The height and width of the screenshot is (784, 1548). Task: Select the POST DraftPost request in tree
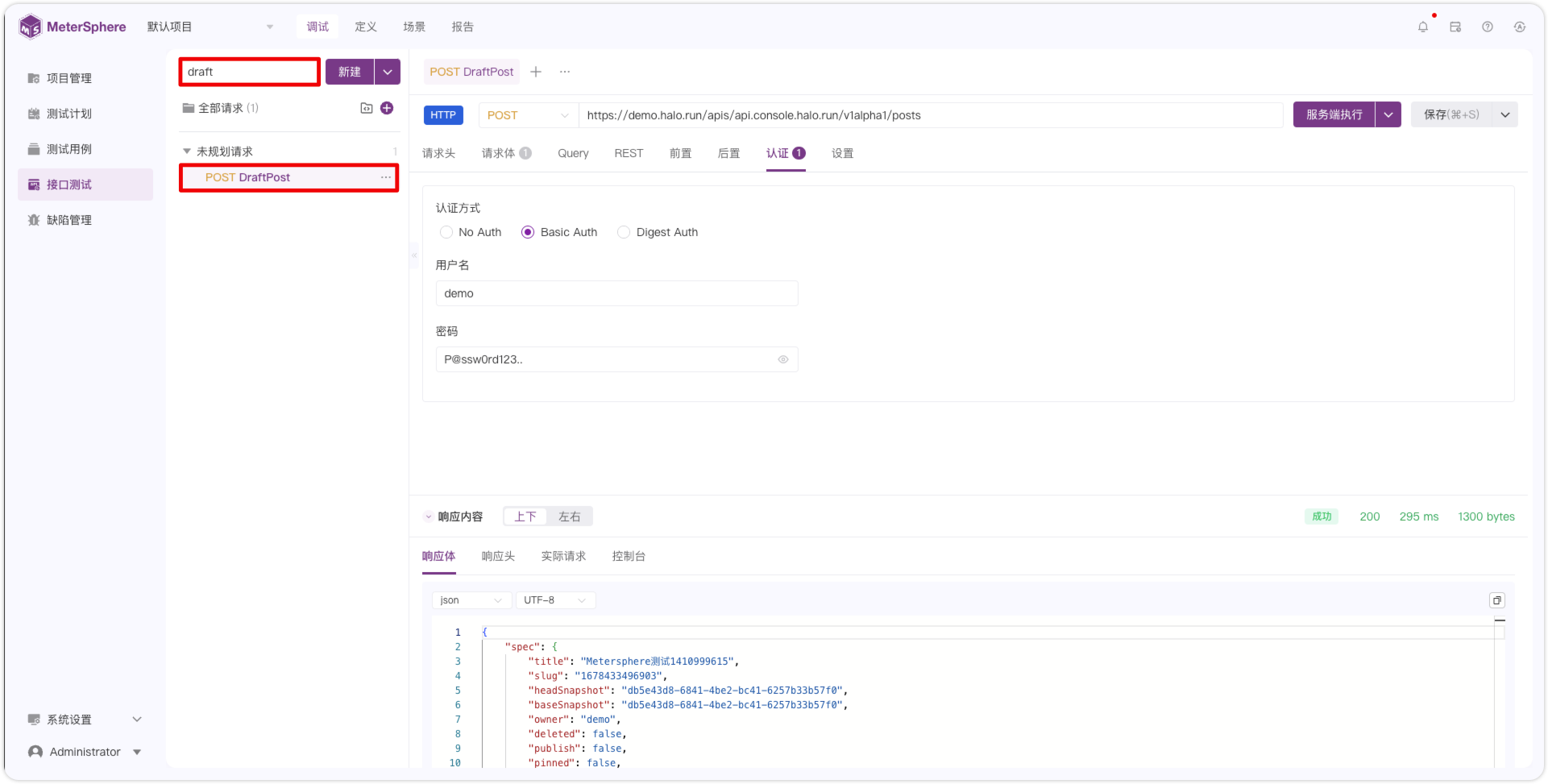pyautogui.click(x=289, y=177)
